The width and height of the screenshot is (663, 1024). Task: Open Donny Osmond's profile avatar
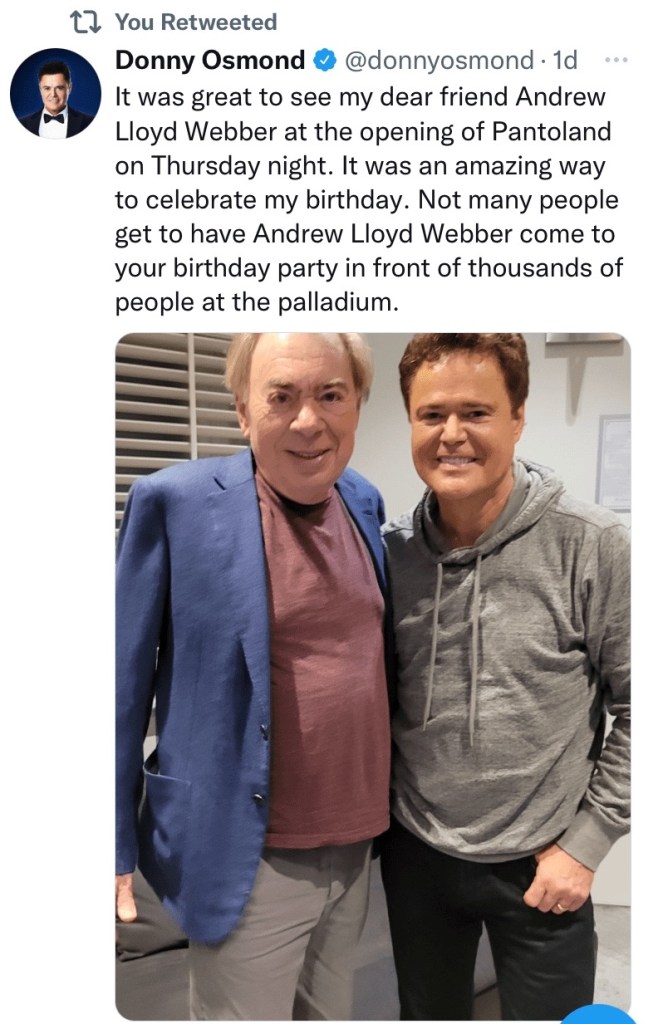(x=55, y=93)
